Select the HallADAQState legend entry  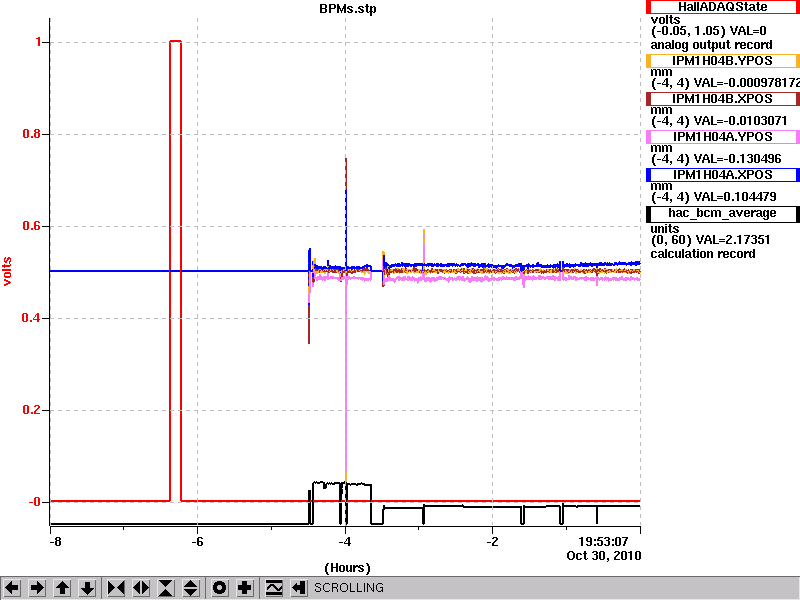[722, 7]
